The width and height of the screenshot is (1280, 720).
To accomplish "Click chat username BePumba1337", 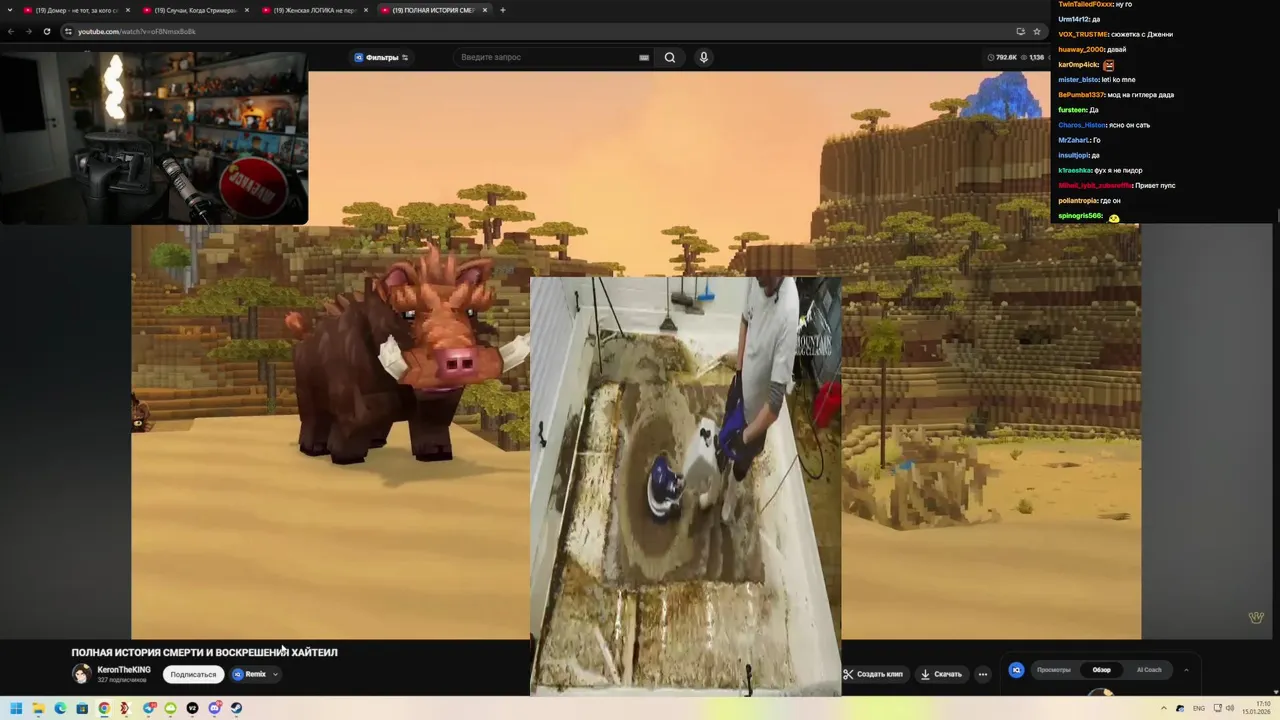I will [x=1082, y=94].
